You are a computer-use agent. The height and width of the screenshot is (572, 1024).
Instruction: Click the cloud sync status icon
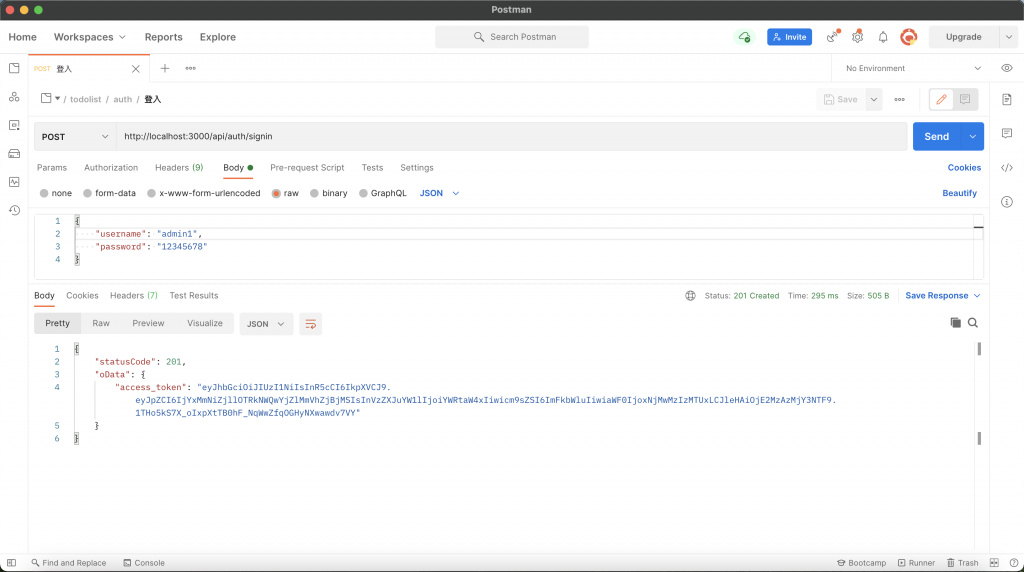[744, 37]
